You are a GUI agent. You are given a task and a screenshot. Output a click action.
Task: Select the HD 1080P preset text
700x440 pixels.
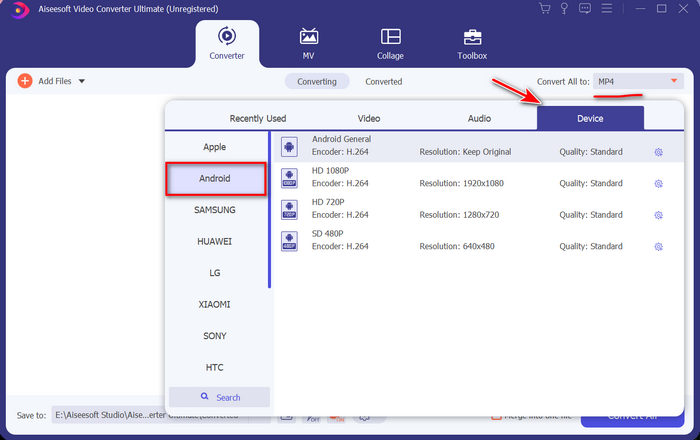(x=330, y=170)
